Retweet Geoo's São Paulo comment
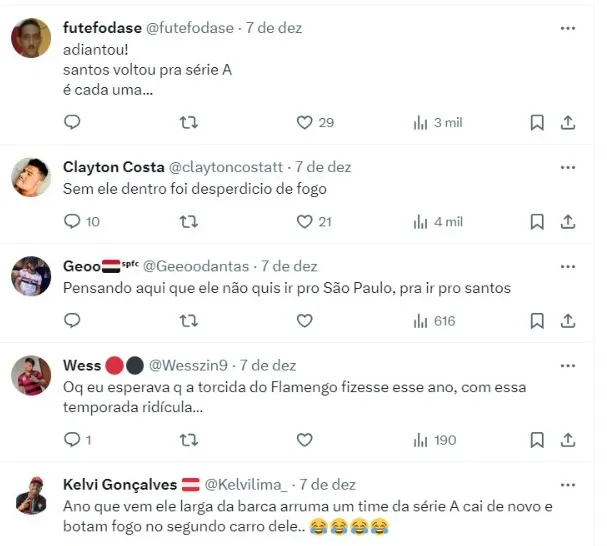The height and width of the screenshot is (546, 607). (188, 321)
